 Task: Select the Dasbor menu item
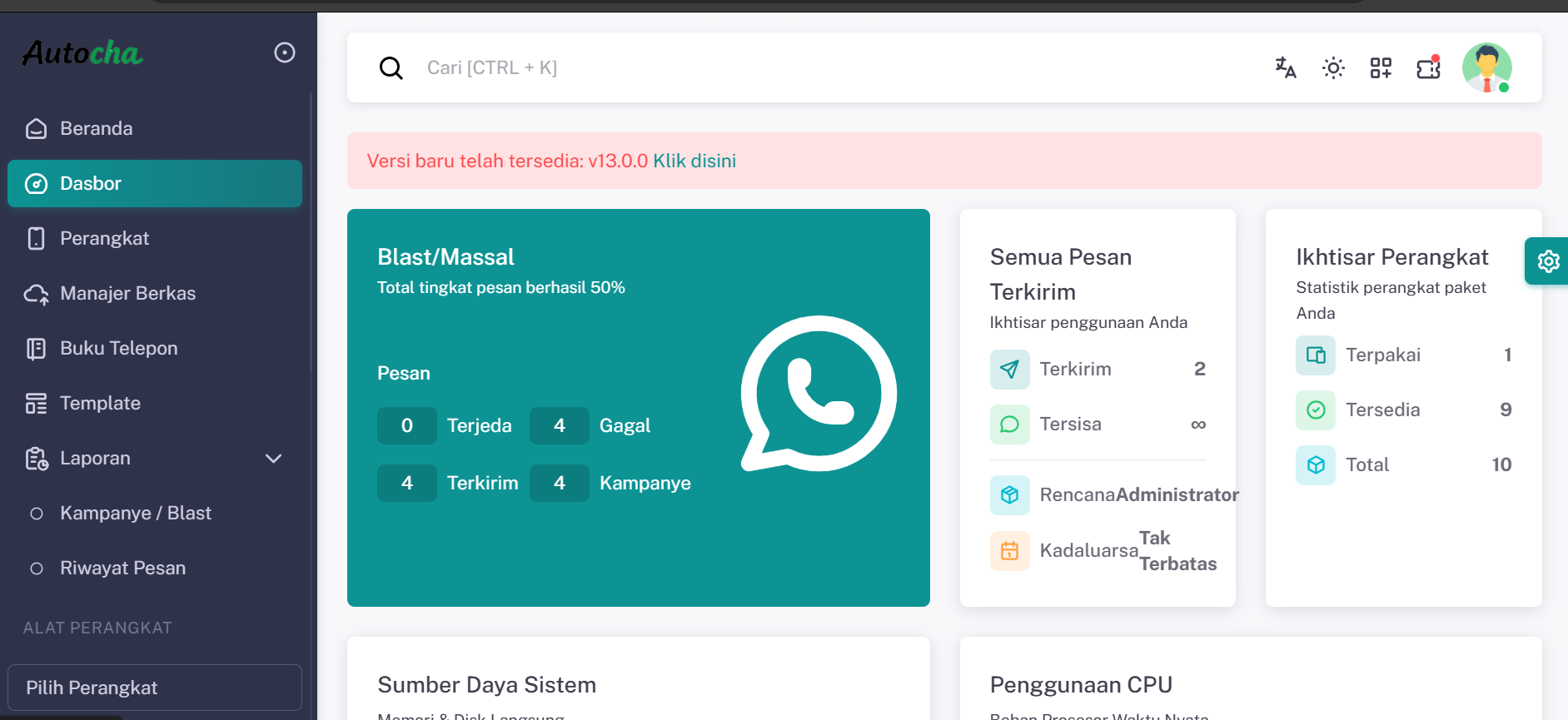point(155,183)
